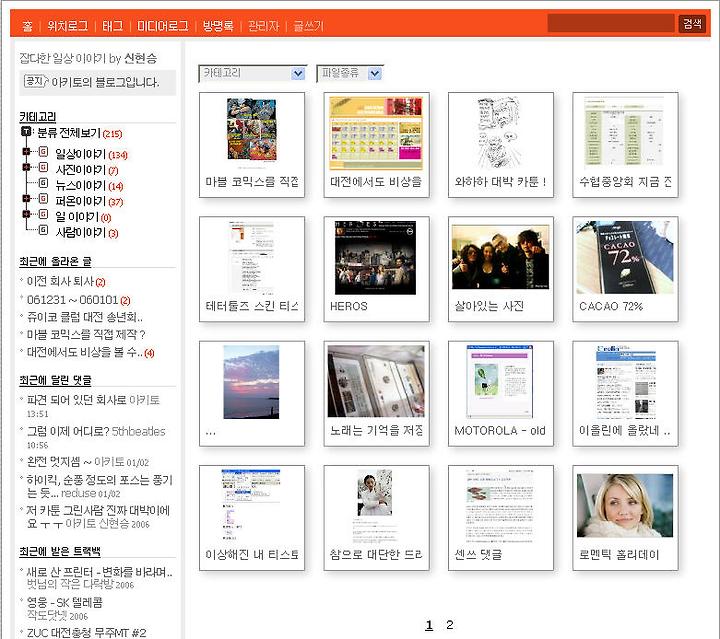Go to page 2 of media
Viewport: 720px width, 639px height.
click(450, 625)
